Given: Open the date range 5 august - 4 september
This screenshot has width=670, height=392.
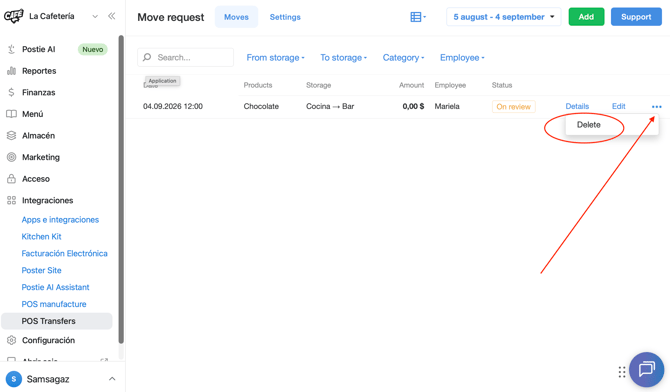Looking at the screenshot, I should click(503, 17).
